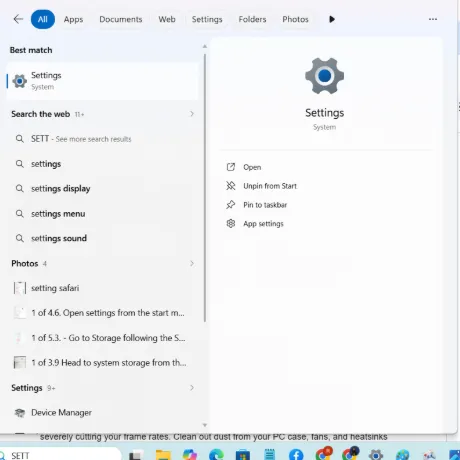Switch to the Web filter tab

167,19
